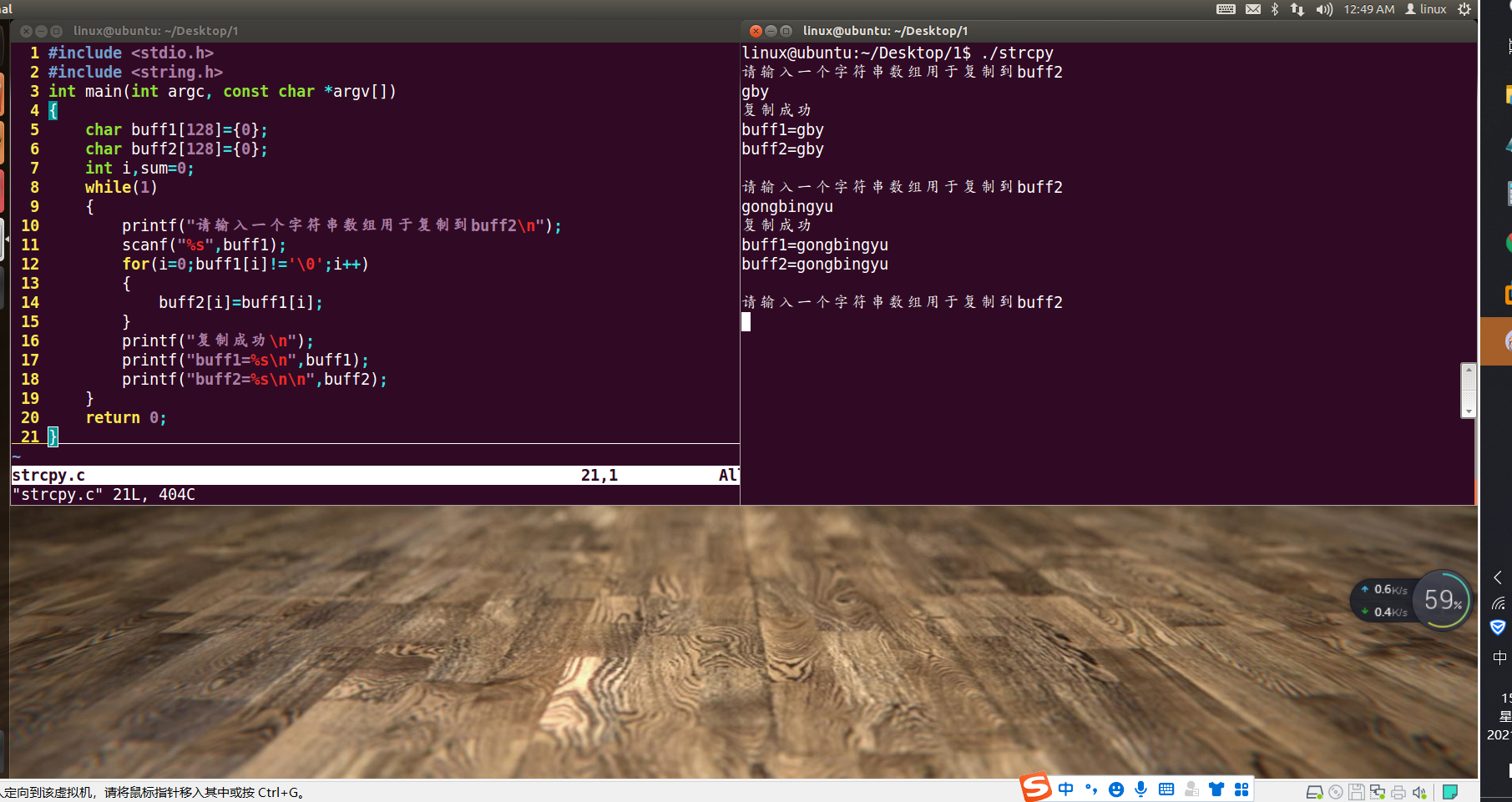Open the keyboard input indicator in top panel

[1226, 9]
